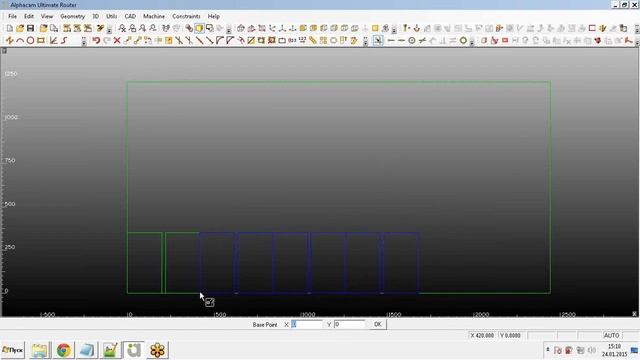Click the X 420.000 coordinate readout
This screenshot has width=640, height=360.
click(482, 335)
